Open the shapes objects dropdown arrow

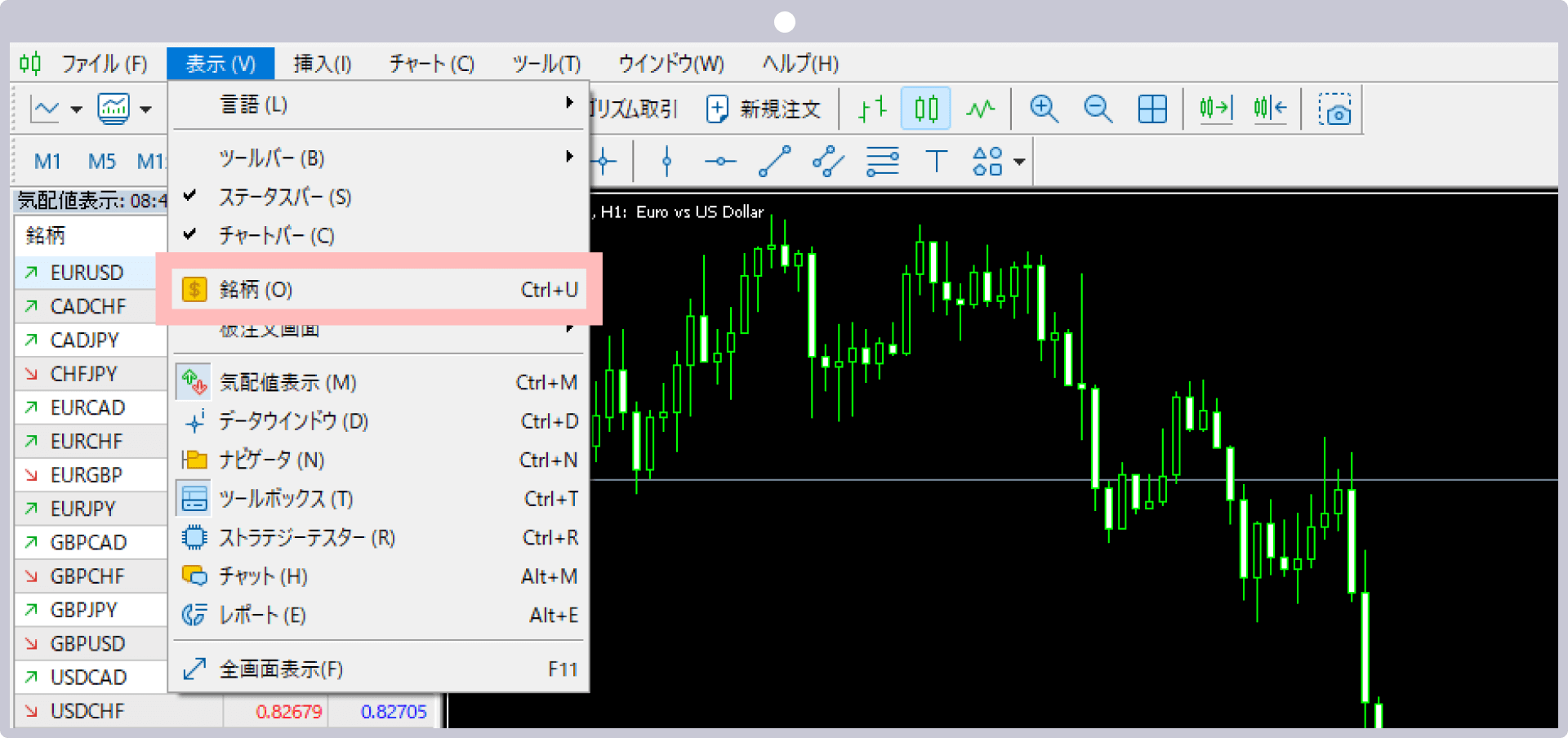click(x=1019, y=162)
